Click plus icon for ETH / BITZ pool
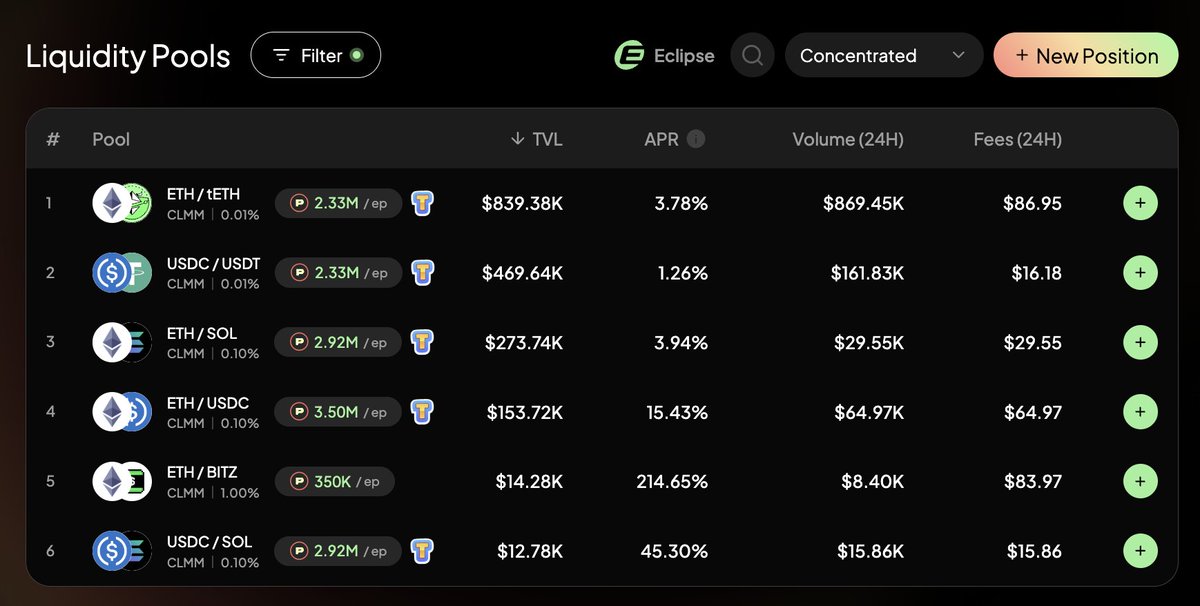 coord(1140,481)
